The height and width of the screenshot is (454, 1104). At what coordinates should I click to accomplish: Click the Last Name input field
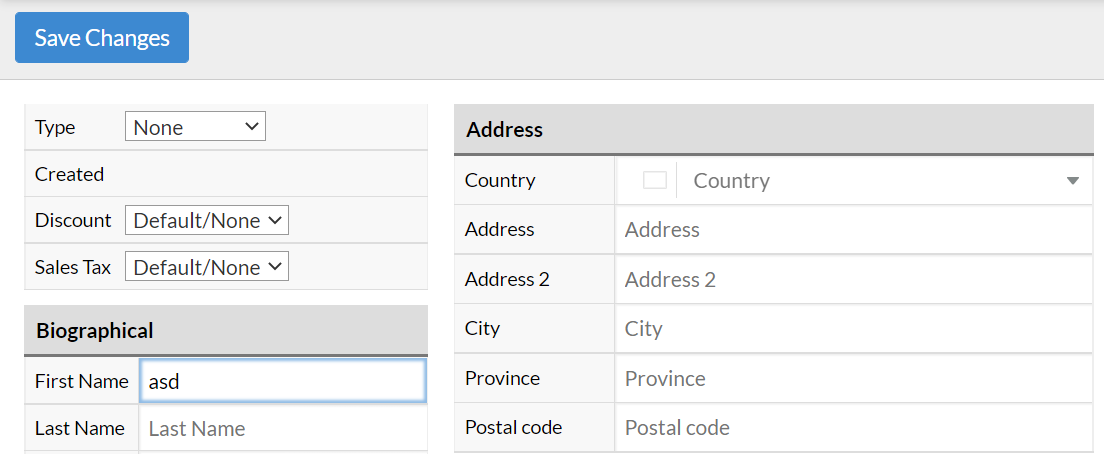pos(283,429)
